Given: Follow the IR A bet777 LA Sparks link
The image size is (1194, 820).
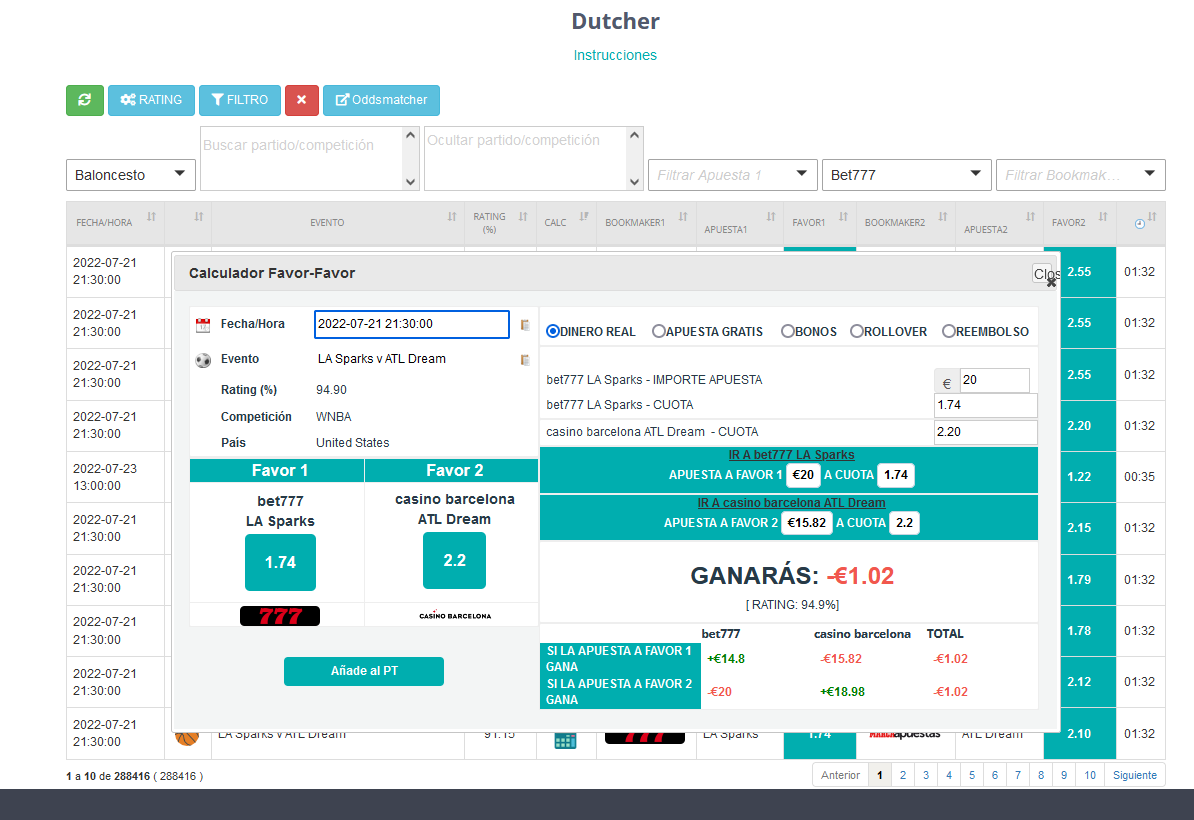Looking at the screenshot, I should [x=791, y=455].
